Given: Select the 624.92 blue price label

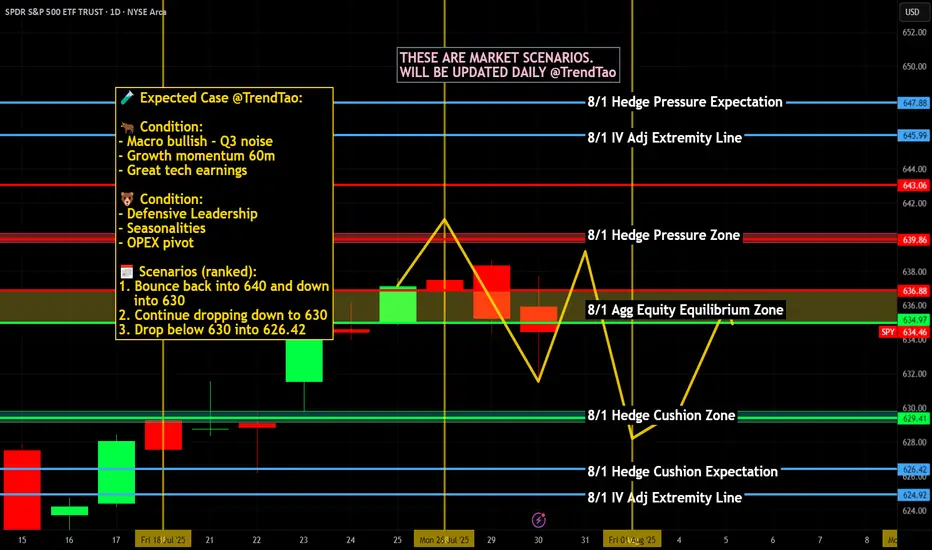Looking at the screenshot, I should pos(914,495).
